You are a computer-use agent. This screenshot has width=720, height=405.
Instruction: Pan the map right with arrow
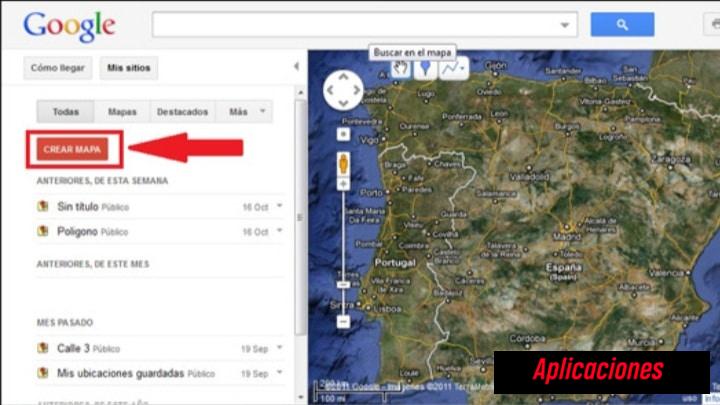click(357, 90)
